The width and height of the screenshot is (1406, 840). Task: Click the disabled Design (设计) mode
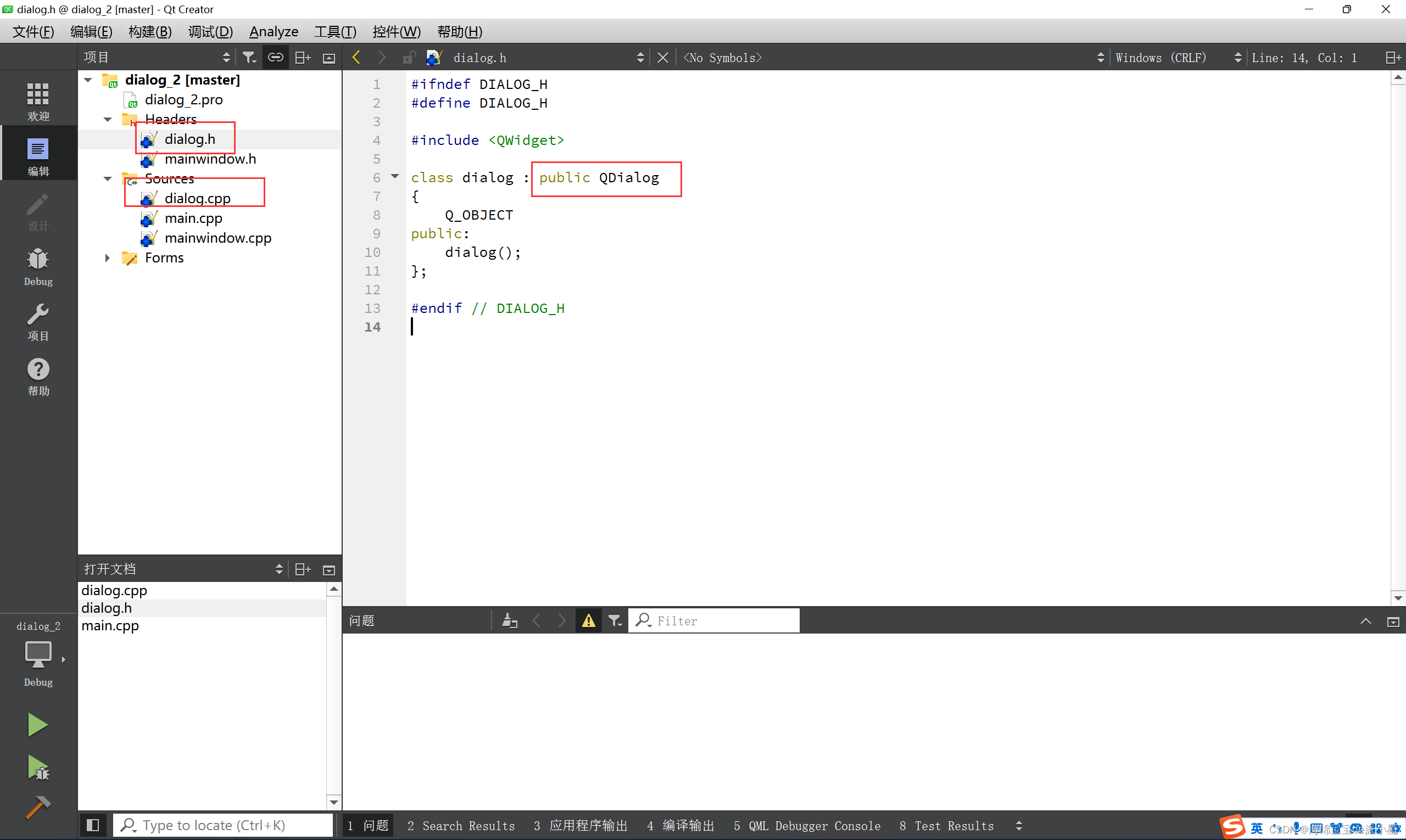(38, 212)
